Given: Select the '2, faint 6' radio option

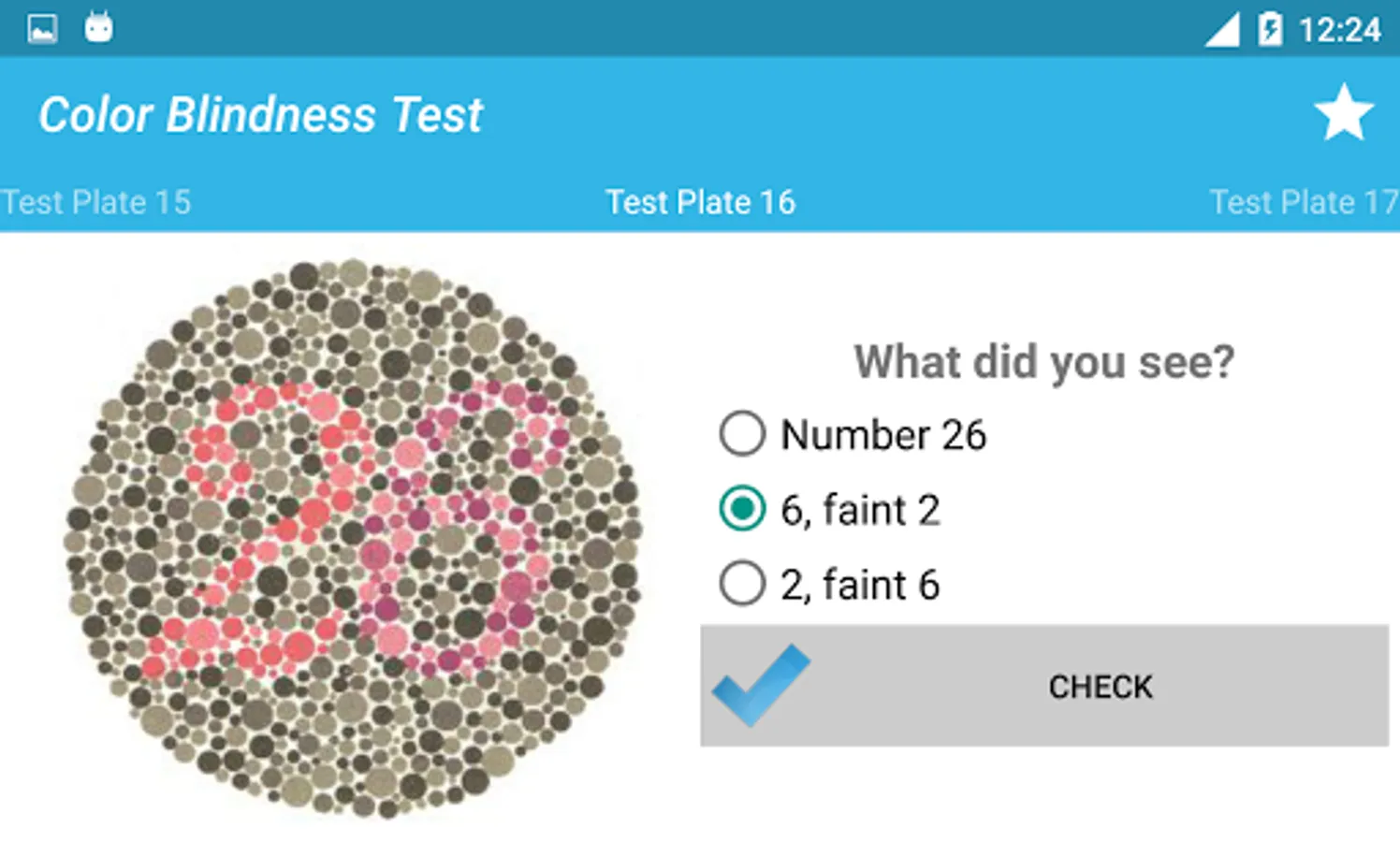Looking at the screenshot, I should (742, 584).
